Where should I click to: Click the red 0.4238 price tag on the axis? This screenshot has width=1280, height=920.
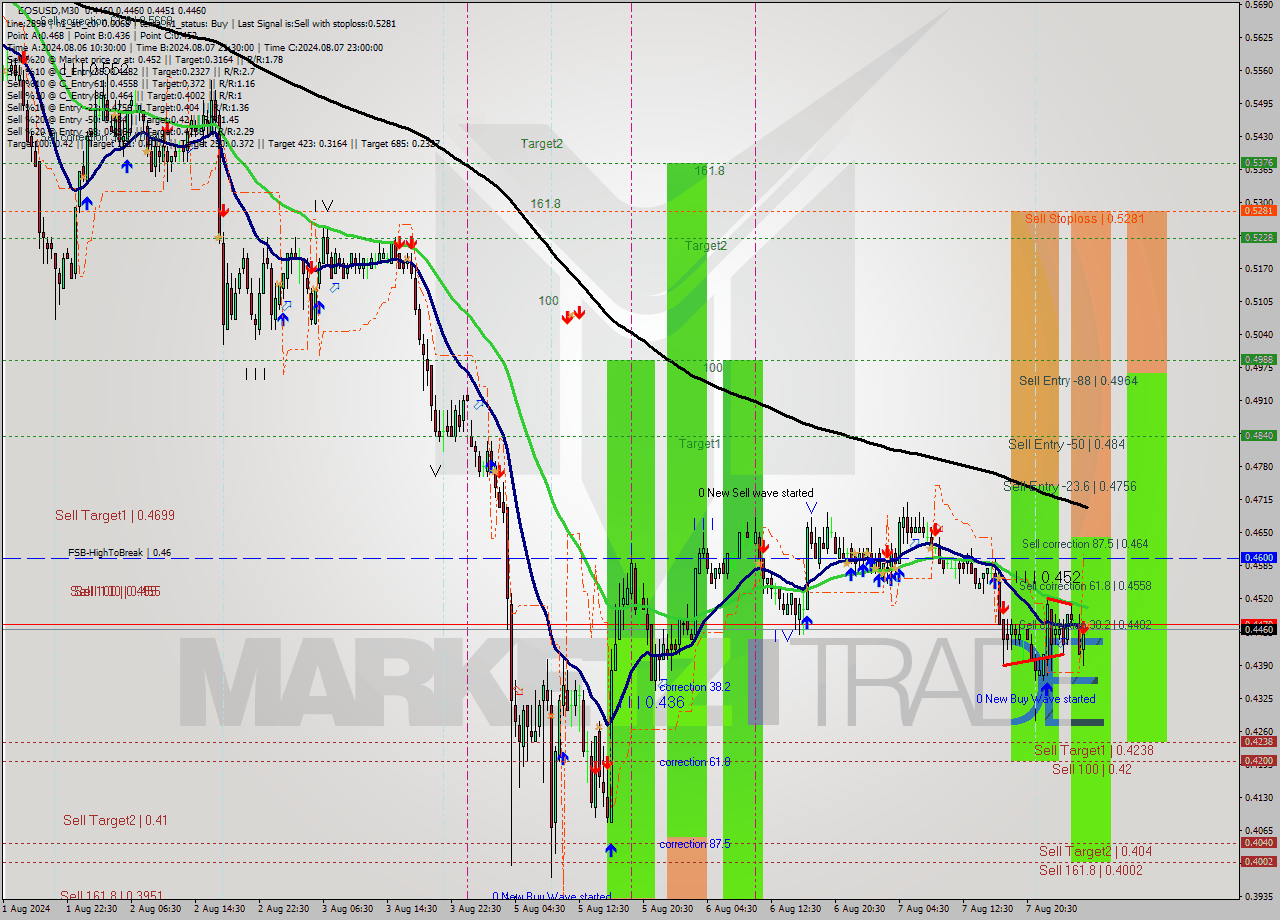[1257, 741]
